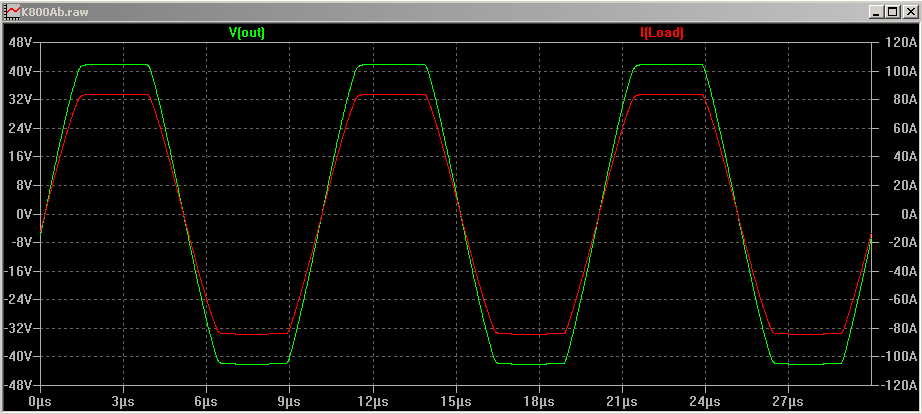The height and width of the screenshot is (414, 922).
Task: Click the 0A right axis label
Action: [910, 214]
